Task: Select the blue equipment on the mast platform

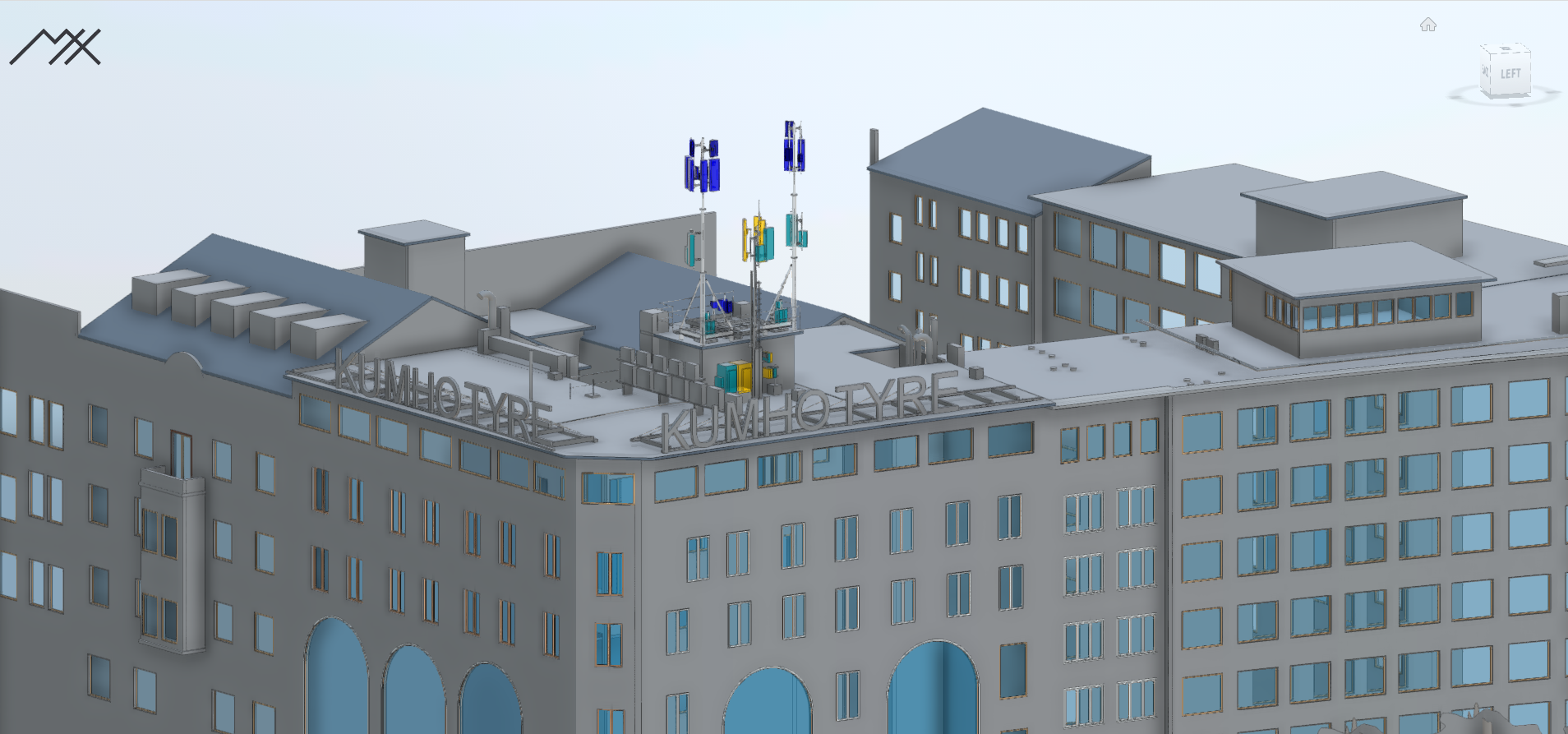Action: [x=721, y=305]
